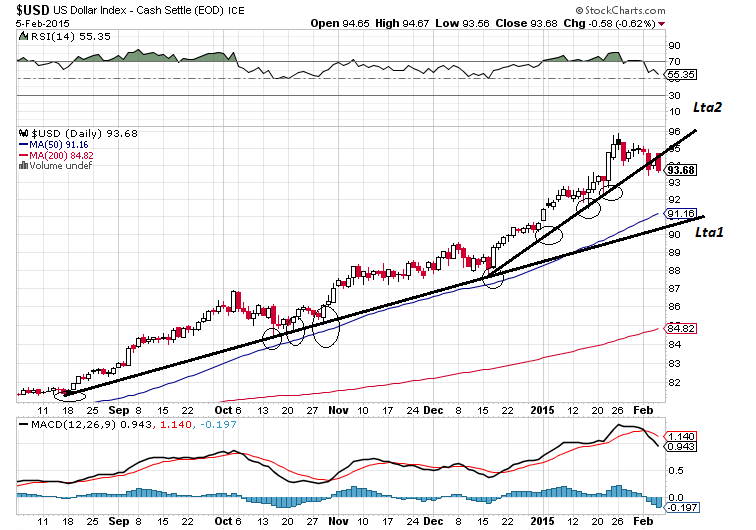Click the RSI(14) indicator area icon
The height and width of the screenshot is (530, 756).
click(23, 36)
